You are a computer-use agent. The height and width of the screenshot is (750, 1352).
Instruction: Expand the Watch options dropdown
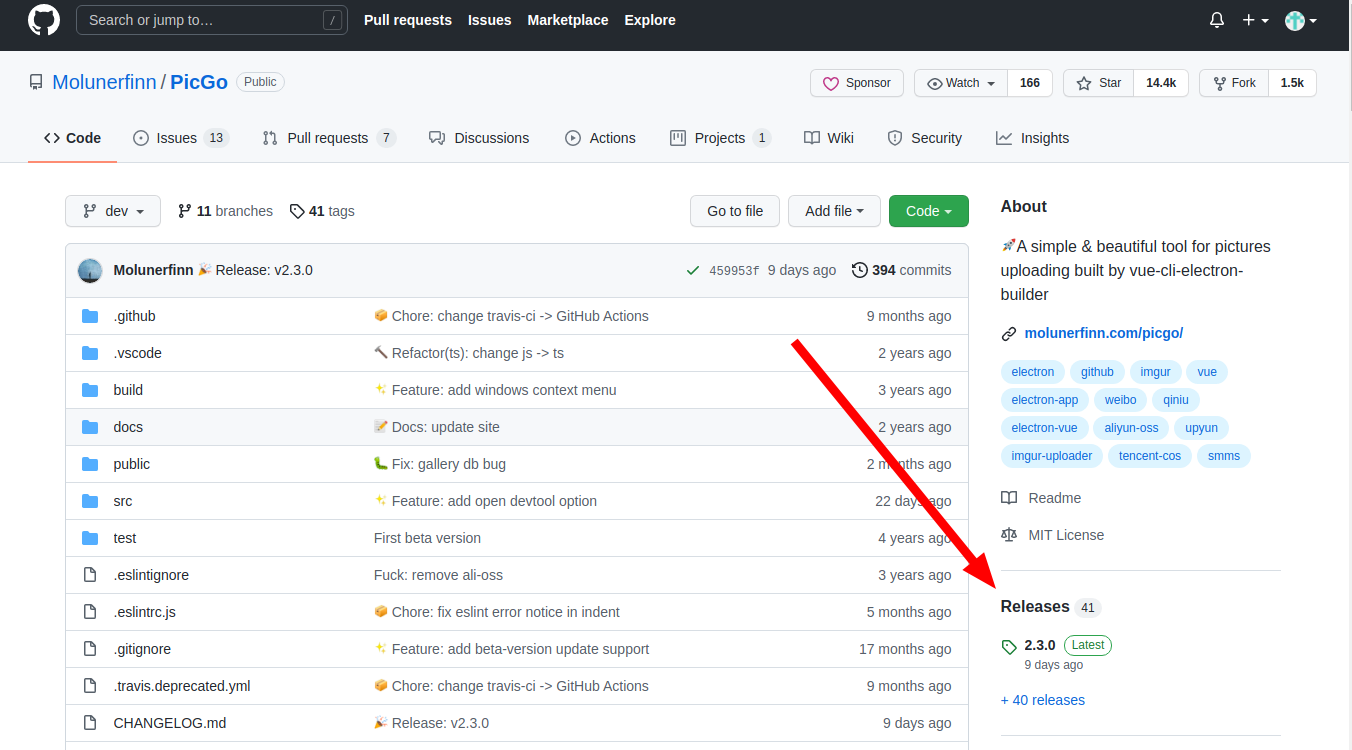click(x=961, y=83)
